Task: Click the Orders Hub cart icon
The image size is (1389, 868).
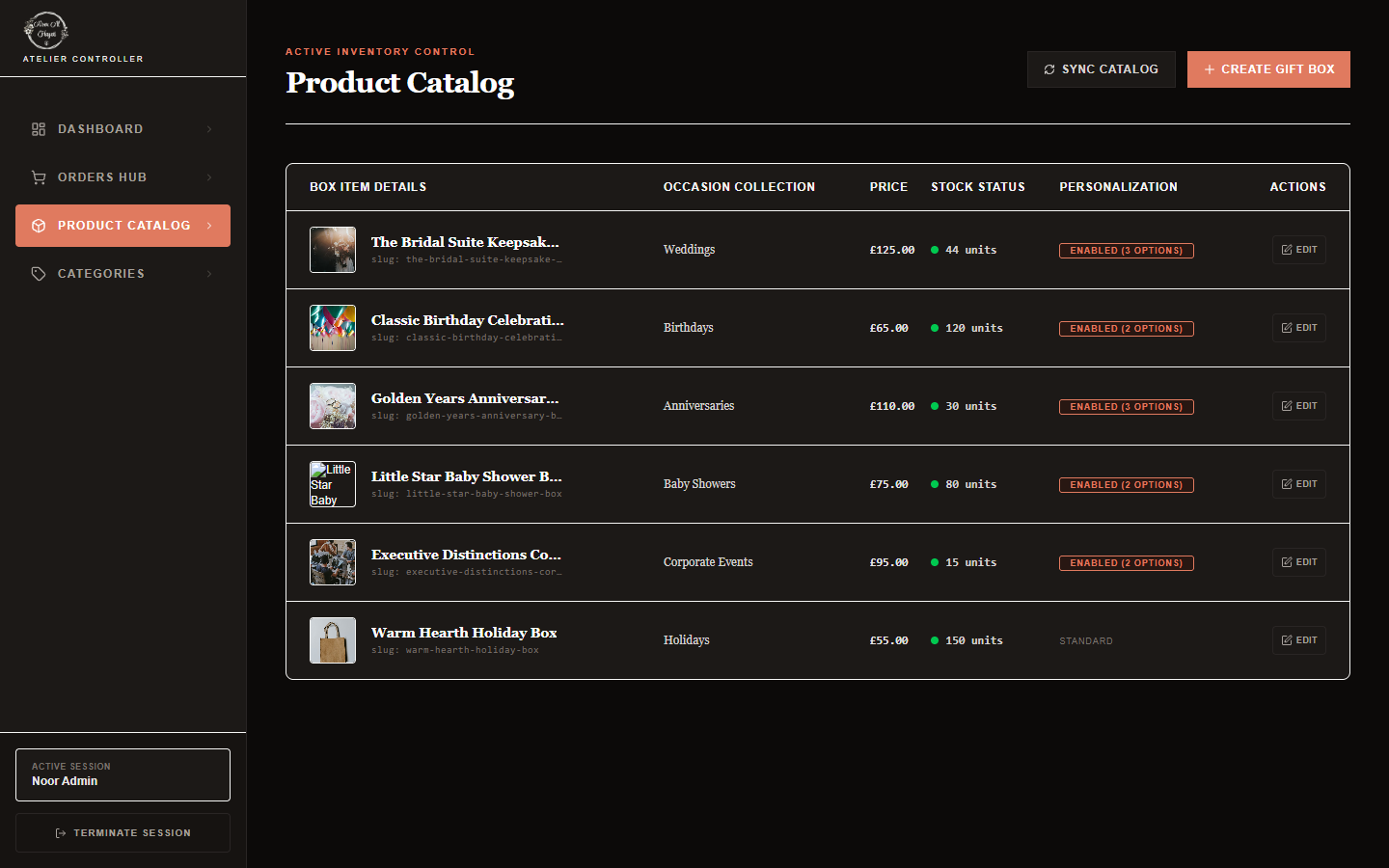Action: [39, 177]
